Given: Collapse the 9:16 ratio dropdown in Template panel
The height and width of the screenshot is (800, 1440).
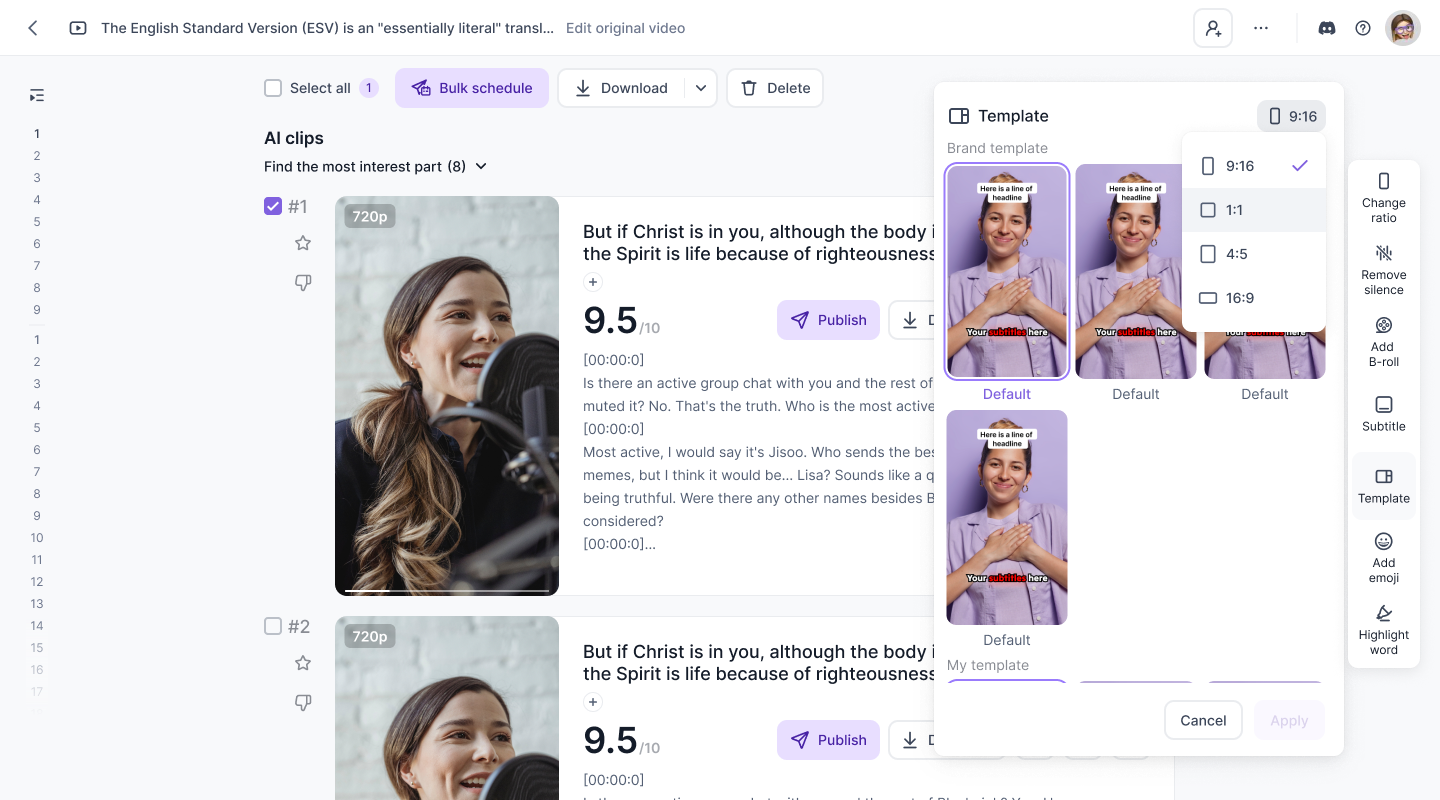Looking at the screenshot, I should pos(1291,116).
